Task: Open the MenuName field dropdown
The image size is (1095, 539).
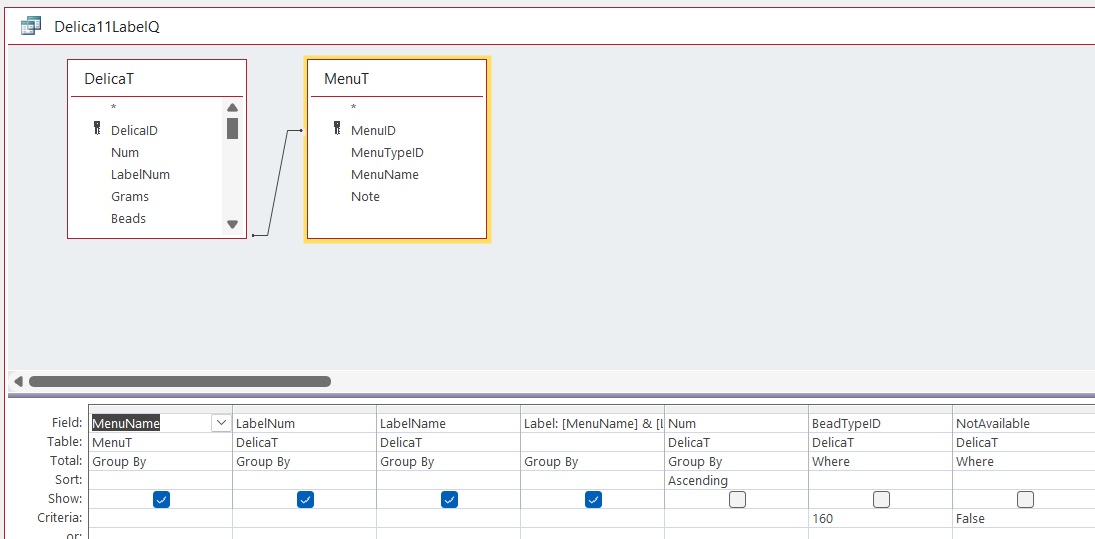Action: tap(221, 423)
